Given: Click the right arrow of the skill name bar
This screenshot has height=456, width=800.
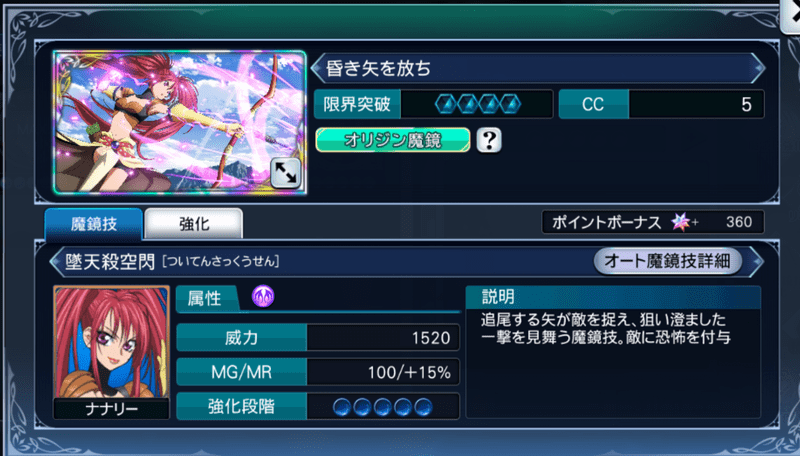Looking at the screenshot, I should (757, 261).
